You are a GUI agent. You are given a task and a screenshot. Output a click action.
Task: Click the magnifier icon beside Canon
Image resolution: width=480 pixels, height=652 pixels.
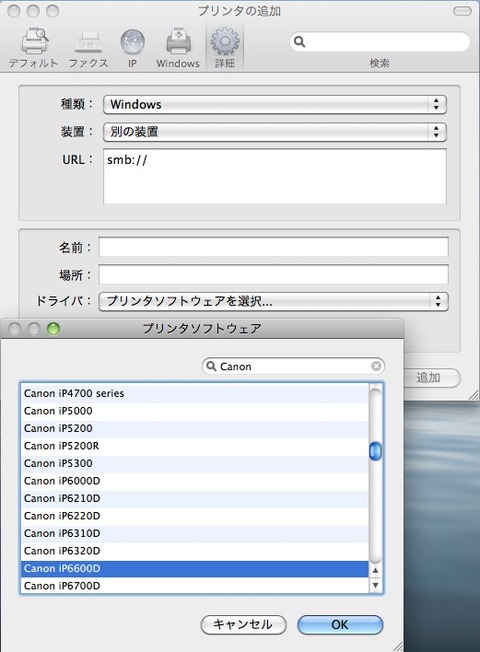pyautogui.click(x=211, y=366)
